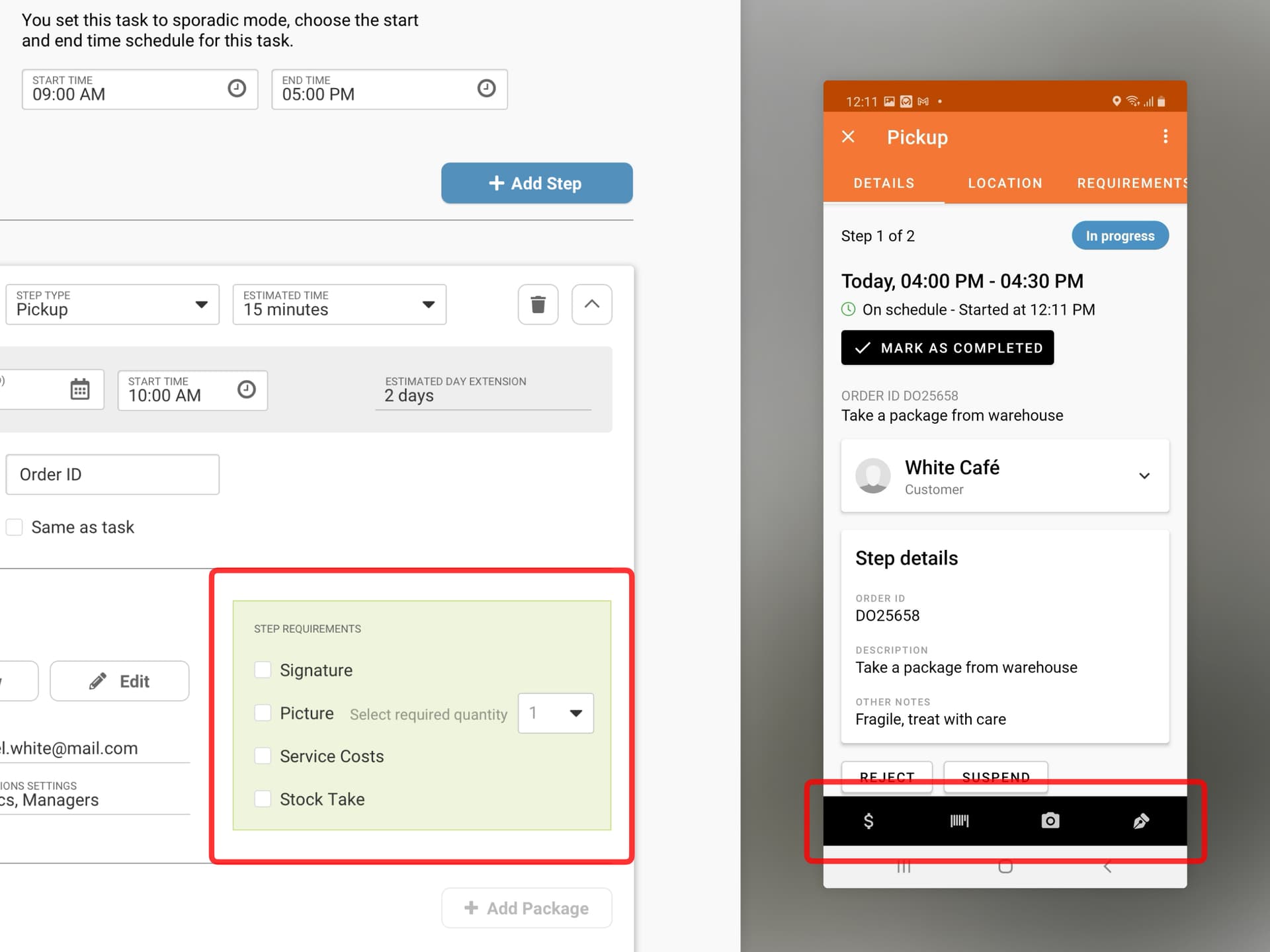
Task: Enable the Picture requirement checkbox
Action: [262, 713]
